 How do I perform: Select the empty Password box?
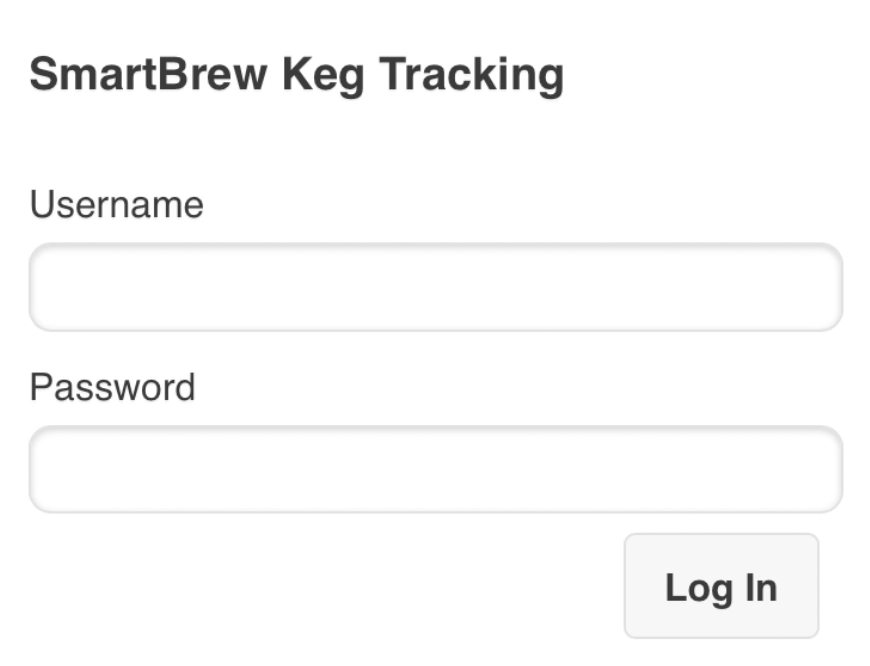(435, 469)
